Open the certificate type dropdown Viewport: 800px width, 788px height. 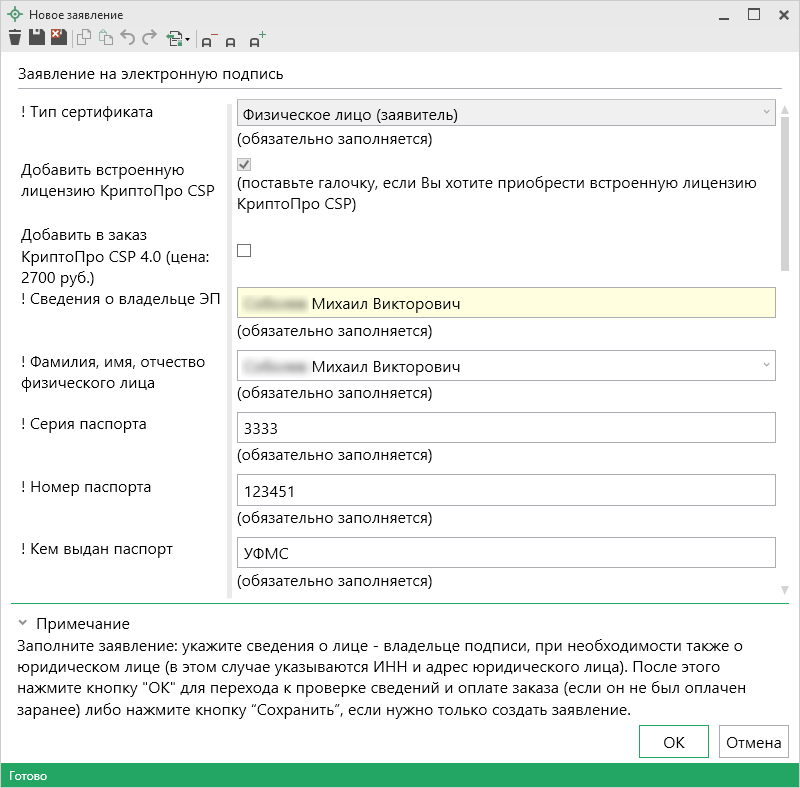(x=766, y=114)
